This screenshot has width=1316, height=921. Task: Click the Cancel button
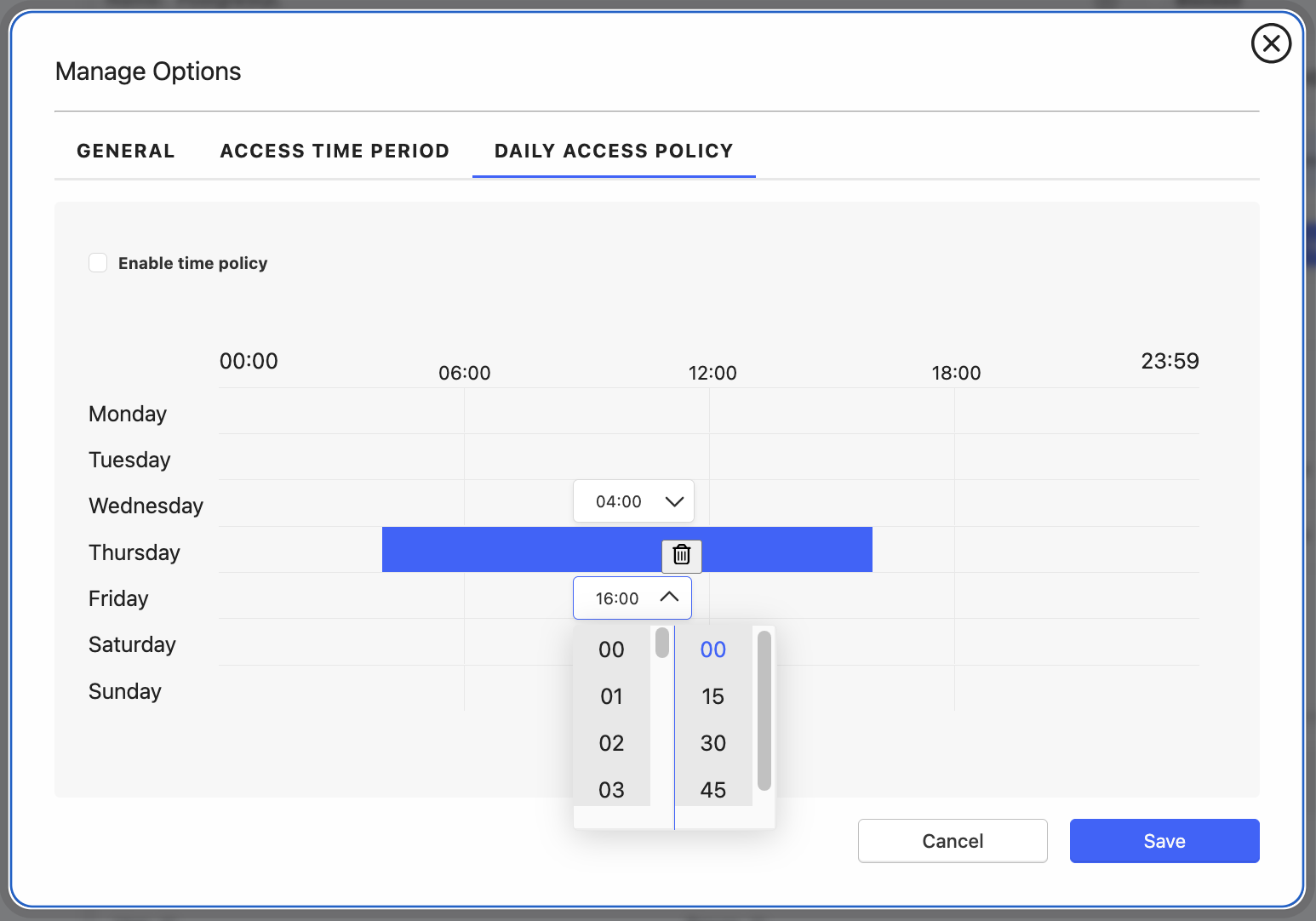[952, 841]
